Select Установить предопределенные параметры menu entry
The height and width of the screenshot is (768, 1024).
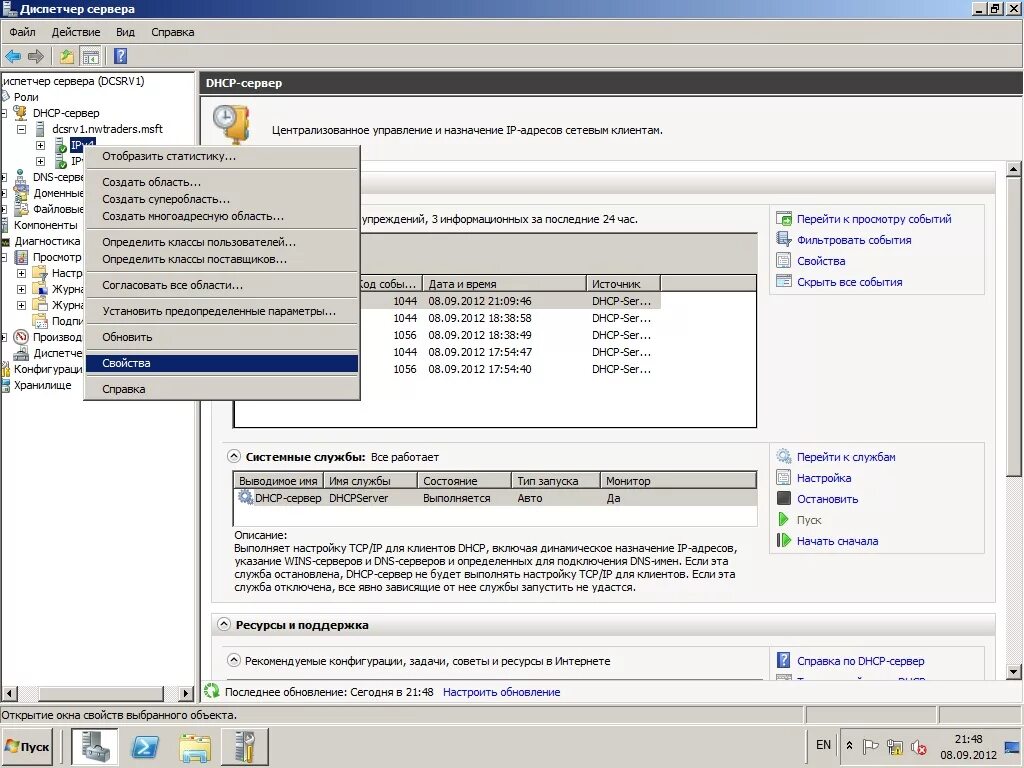pos(221,311)
